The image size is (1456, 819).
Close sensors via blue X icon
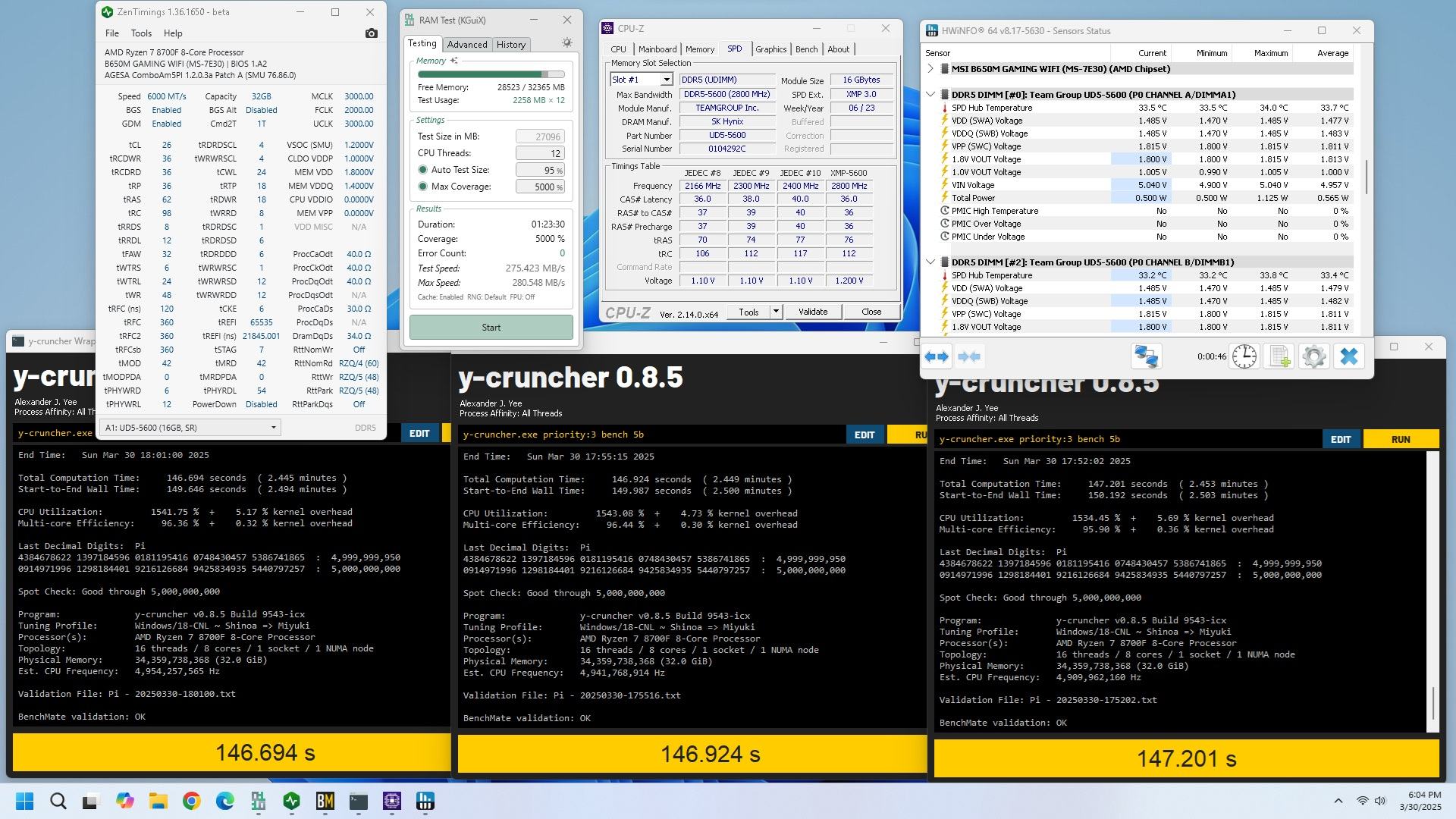pos(1348,356)
